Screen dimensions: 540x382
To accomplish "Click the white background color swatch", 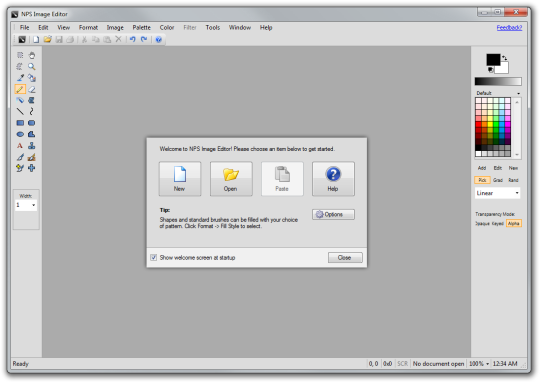I will tap(504, 70).
